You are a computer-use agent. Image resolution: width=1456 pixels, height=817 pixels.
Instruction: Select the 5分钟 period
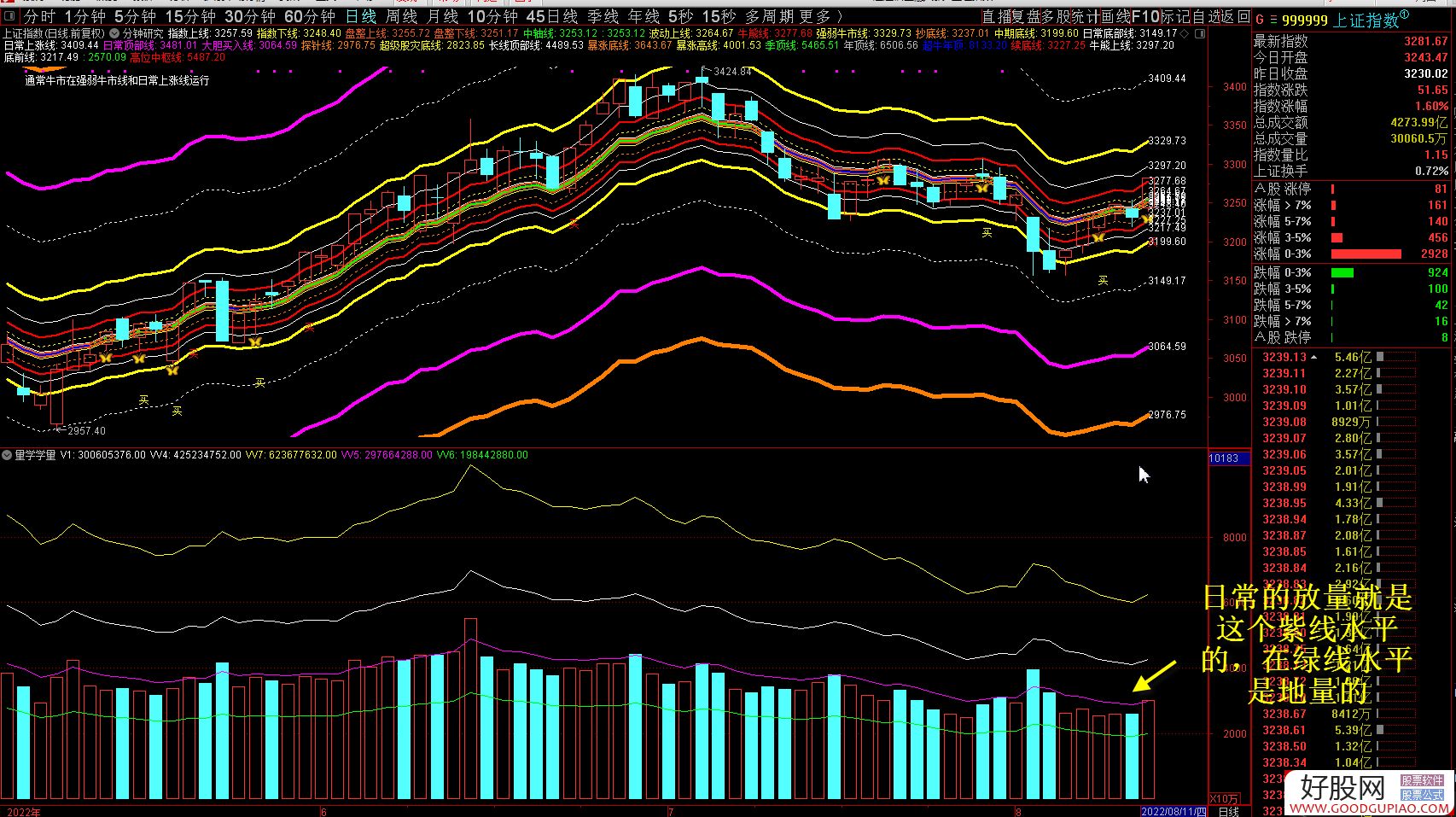pyautogui.click(x=135, y=16)
